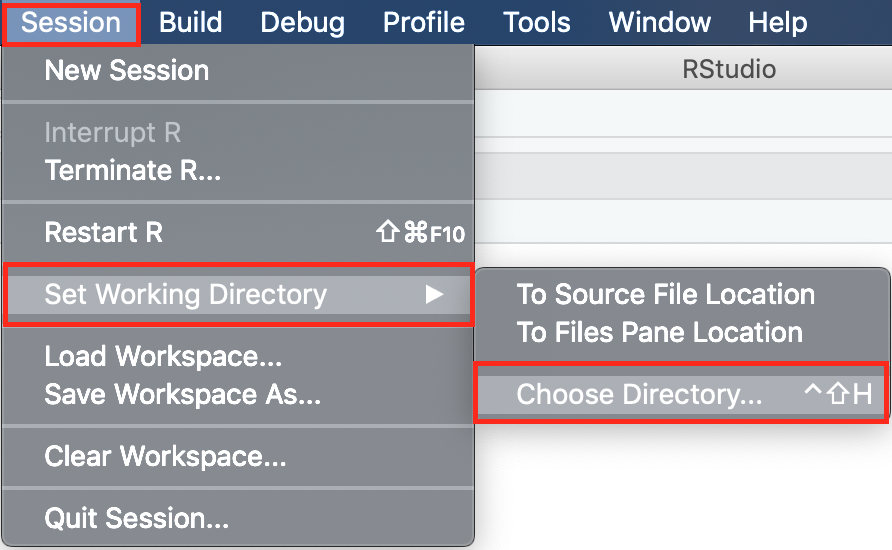This screenshot has width=892, height=550.
Task: Set directory To Source File Location
Action: 665,295
